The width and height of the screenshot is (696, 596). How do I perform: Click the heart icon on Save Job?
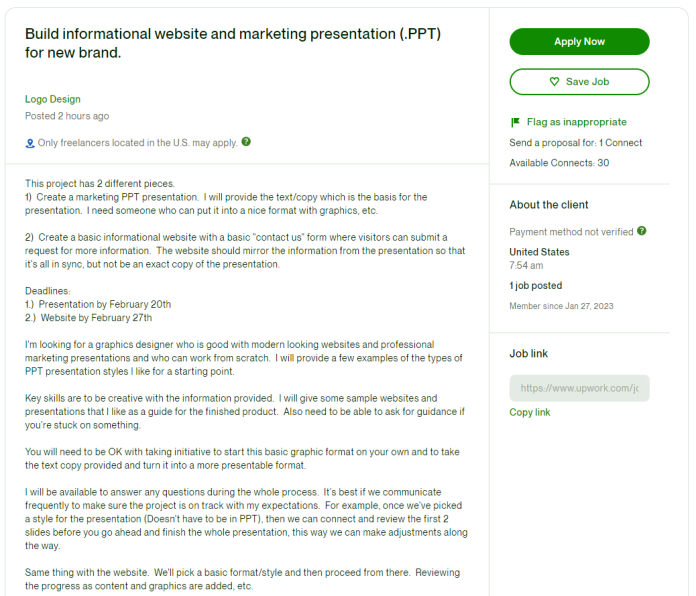coord(555,82)
